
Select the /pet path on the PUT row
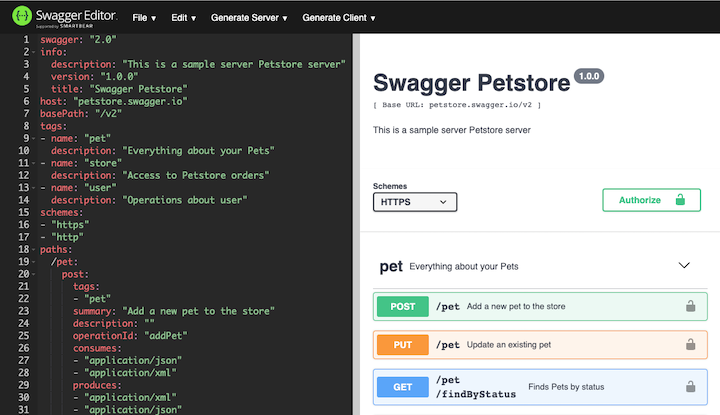(448, 345)
